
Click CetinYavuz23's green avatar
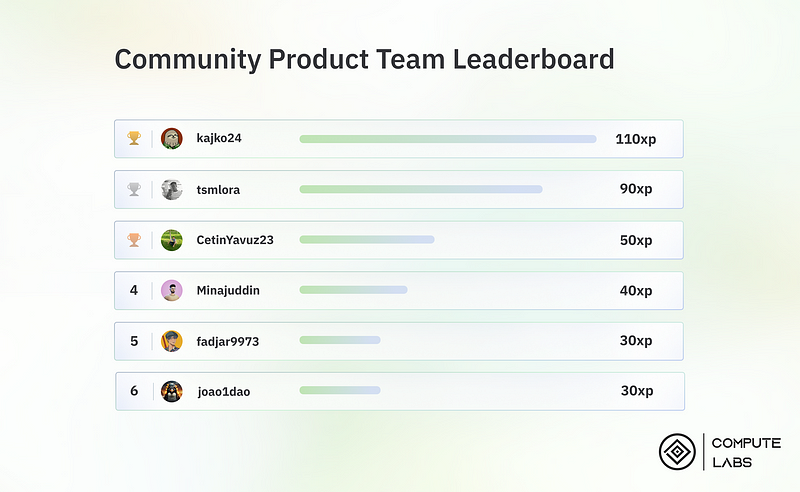click(172, 240)
